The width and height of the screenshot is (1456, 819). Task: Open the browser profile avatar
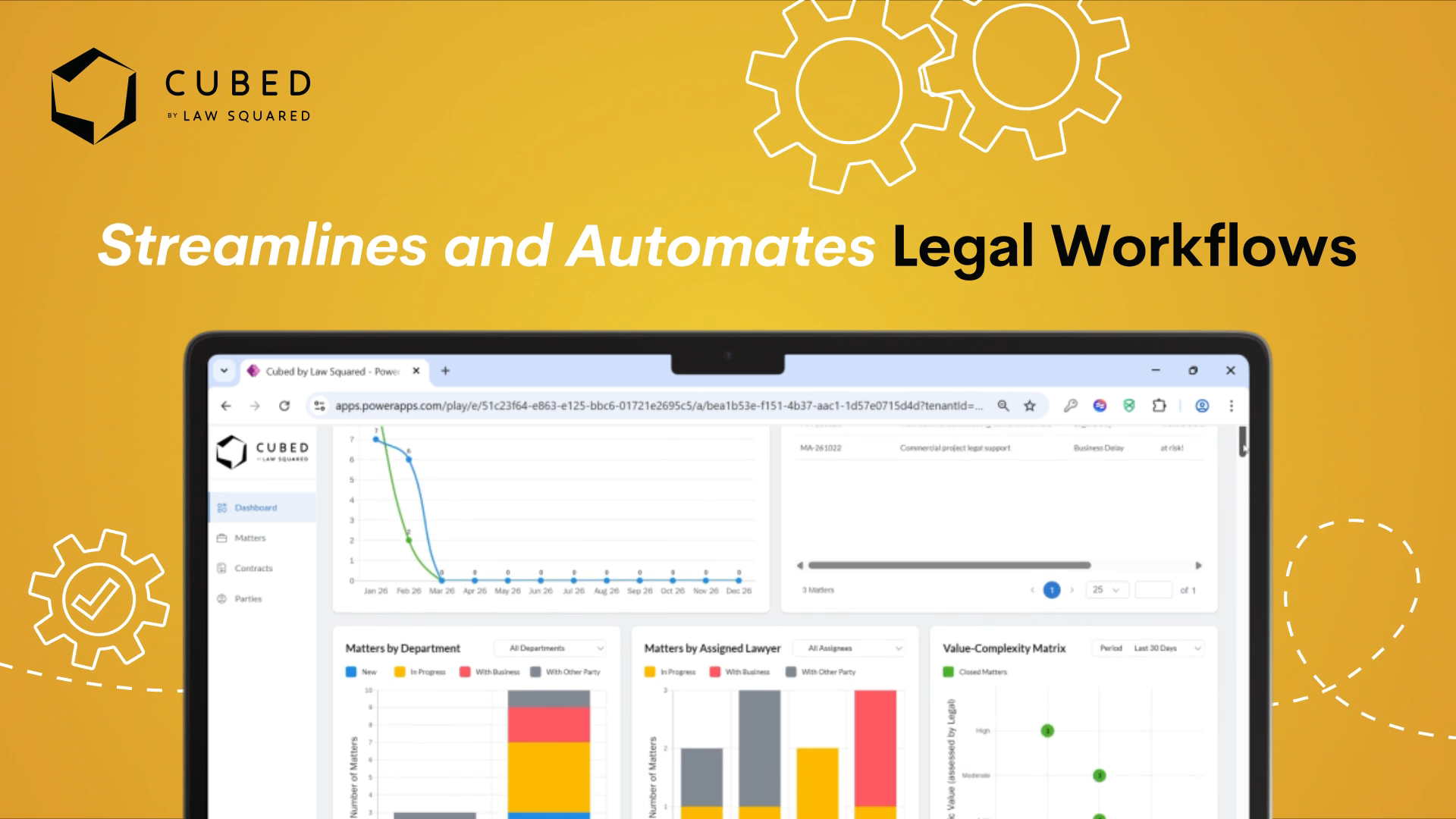1202,406
